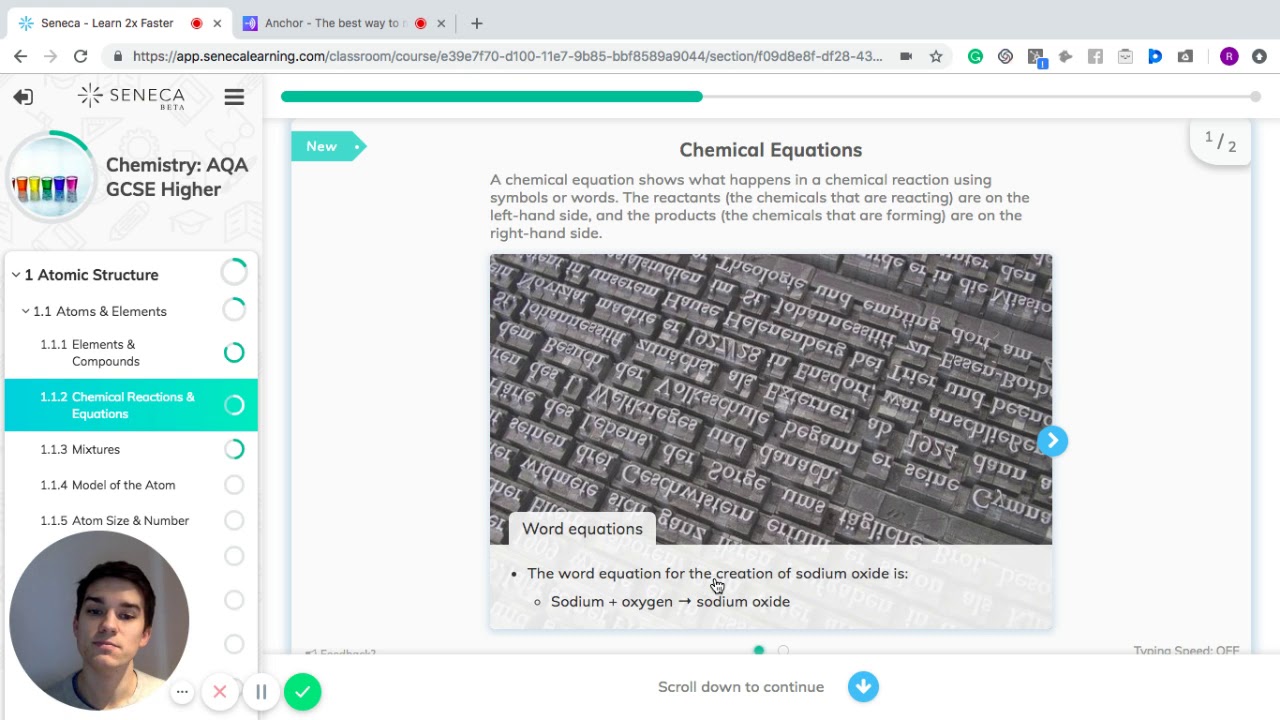Click the address bar URL
The width and height of the screenshot is (1280, 720).
pyautogui.click(x=507, y=57)
